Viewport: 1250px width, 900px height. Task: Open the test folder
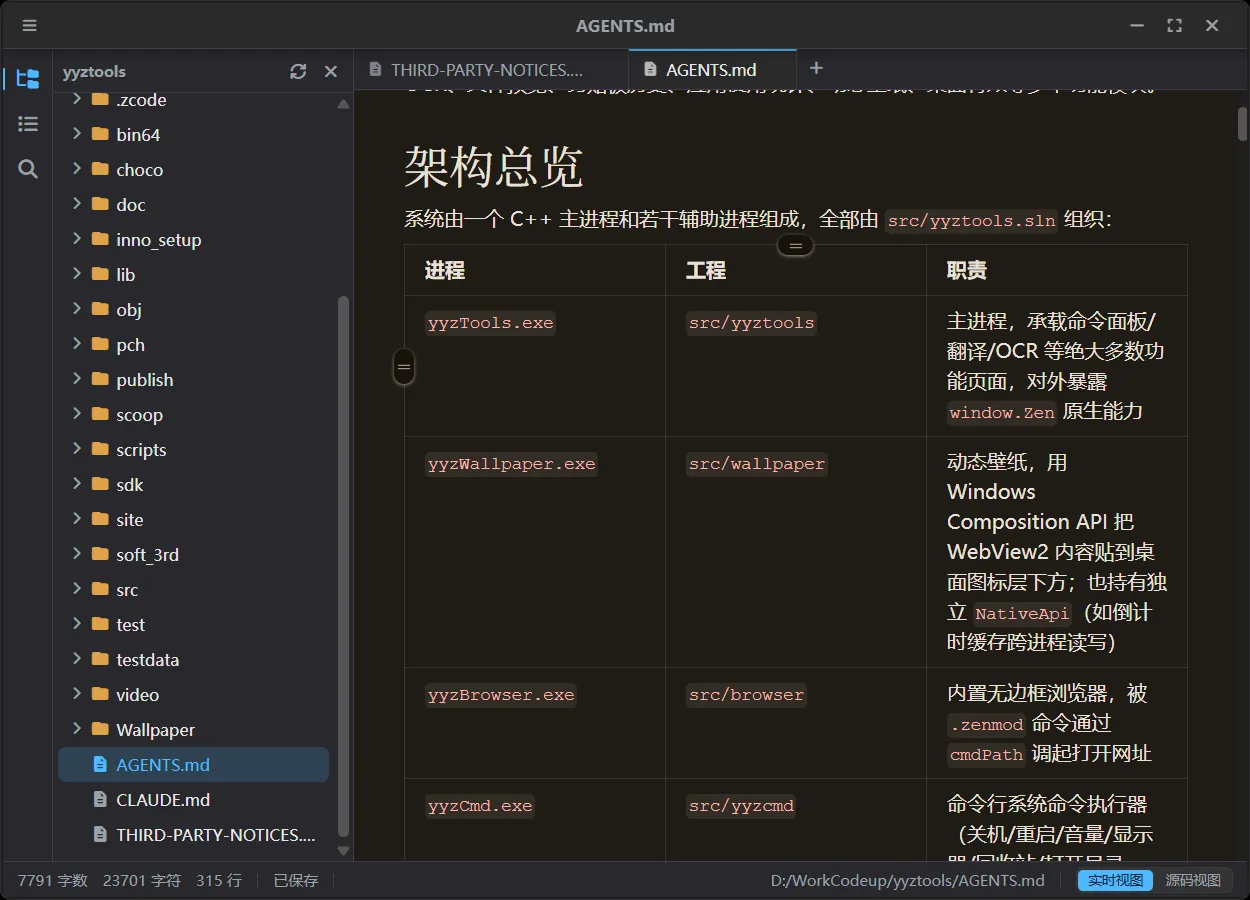[x=194, y=624]
